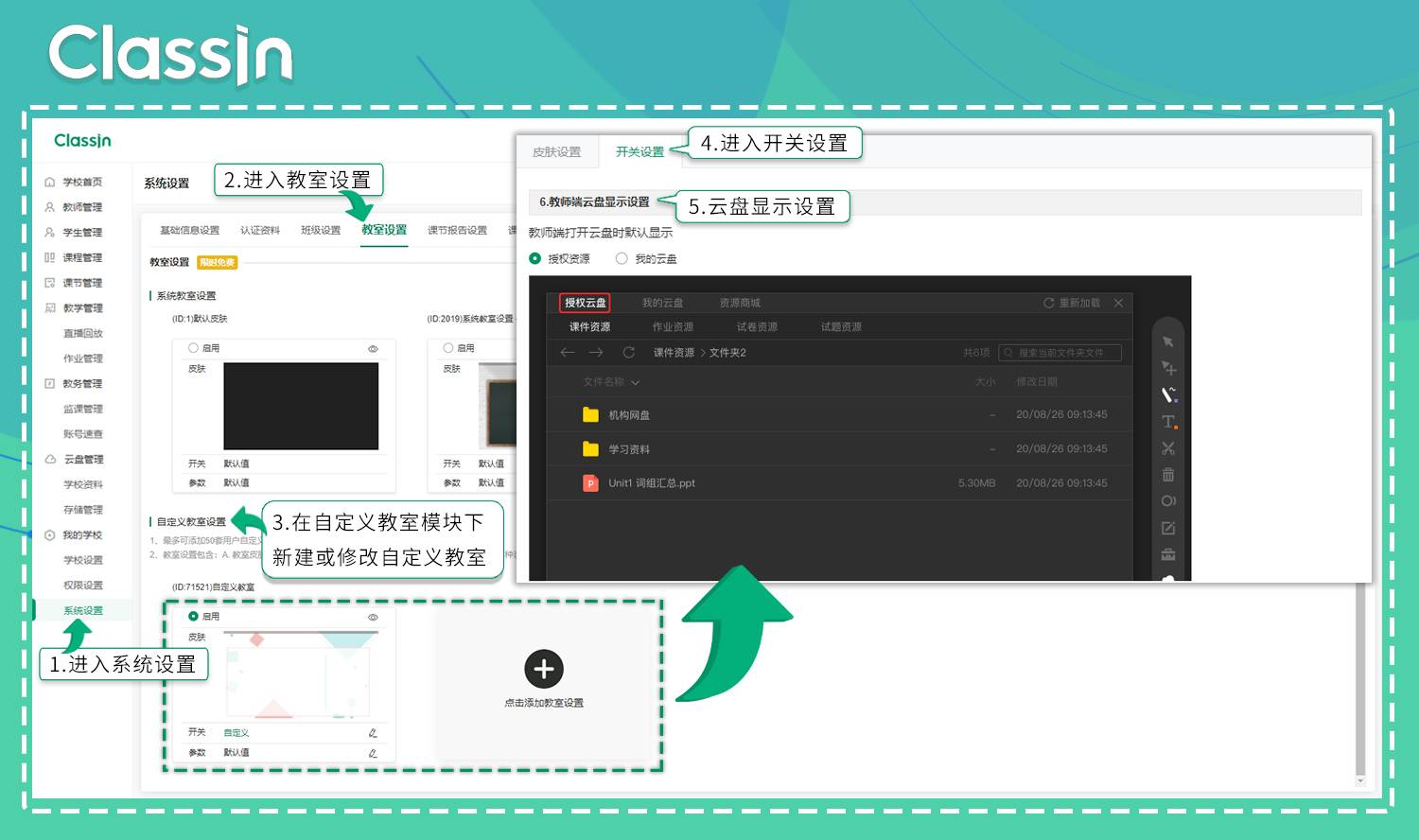Open the 机构网盘 folder icon
Image resolution: width=1419 pixels, height=840 pixels.
click(x=590, y=414)
